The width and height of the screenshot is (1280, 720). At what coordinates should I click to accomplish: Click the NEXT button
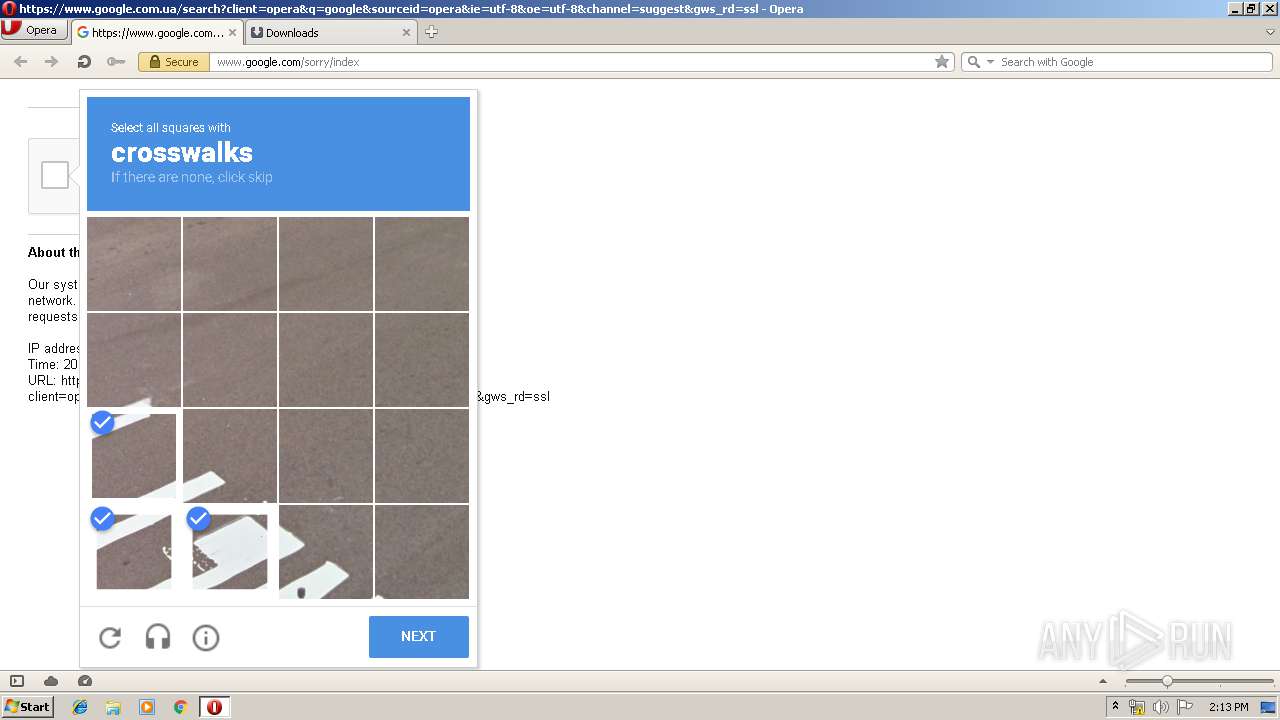418,637
